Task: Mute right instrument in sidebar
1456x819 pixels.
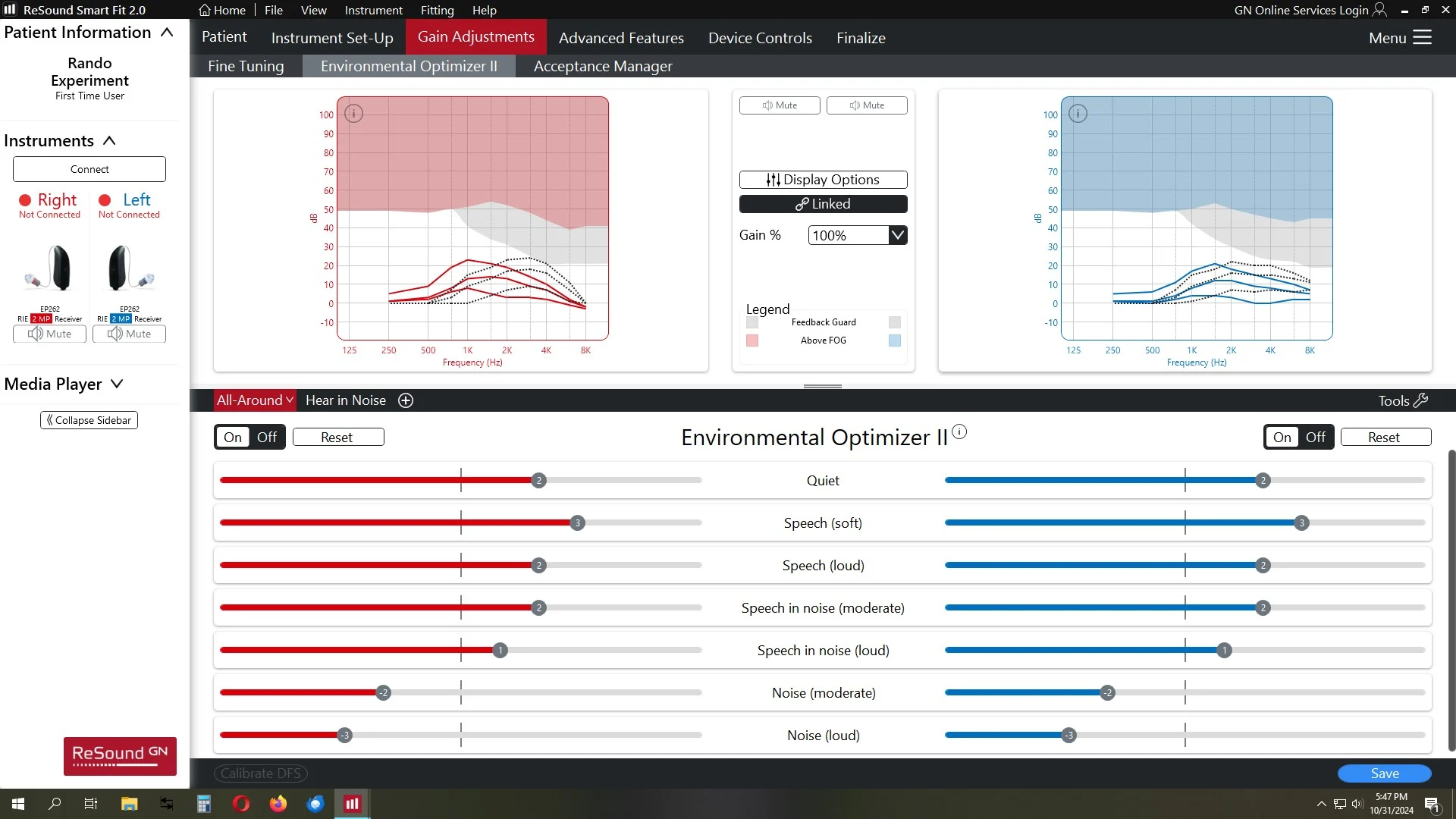Action: pyautogui.click(x=49, y=334)
